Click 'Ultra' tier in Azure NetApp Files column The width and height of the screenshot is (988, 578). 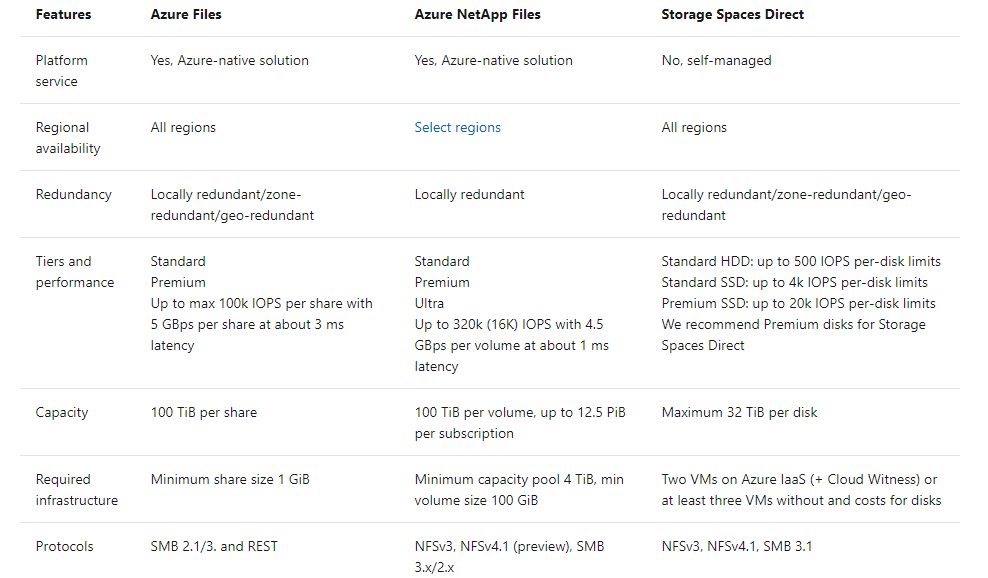(x=429, y=303)
